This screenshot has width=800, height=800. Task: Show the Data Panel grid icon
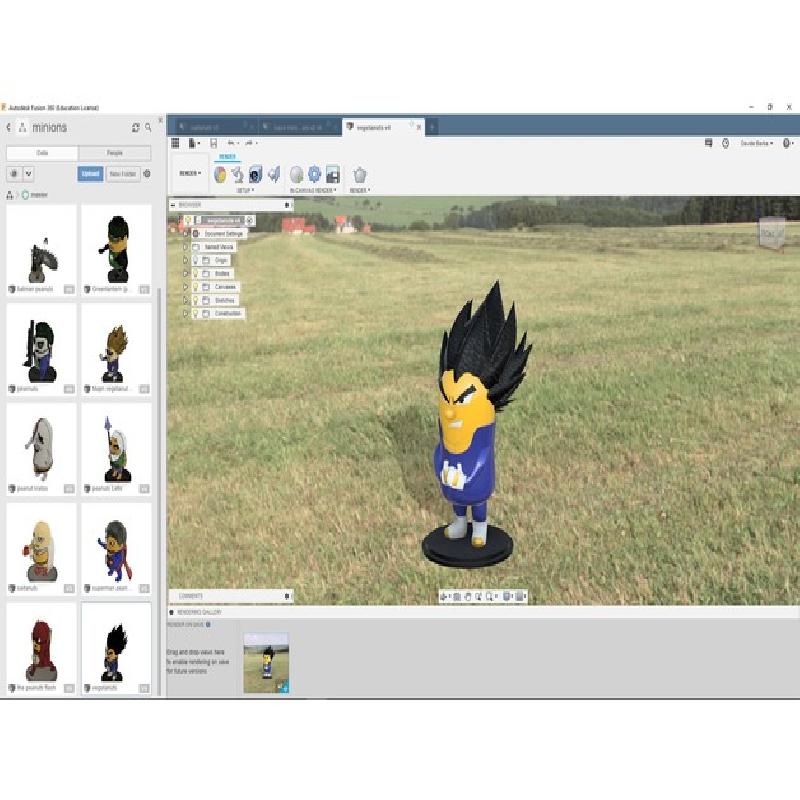[175, 143]
